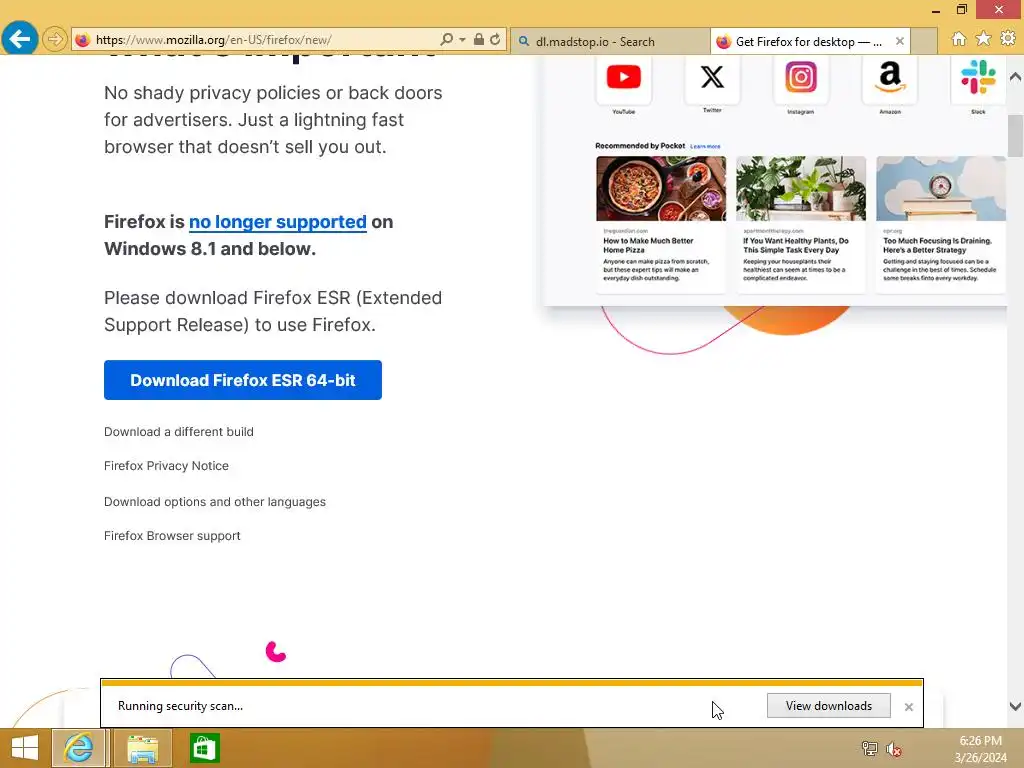Open the pizza article thumbnail

[661, 189]
